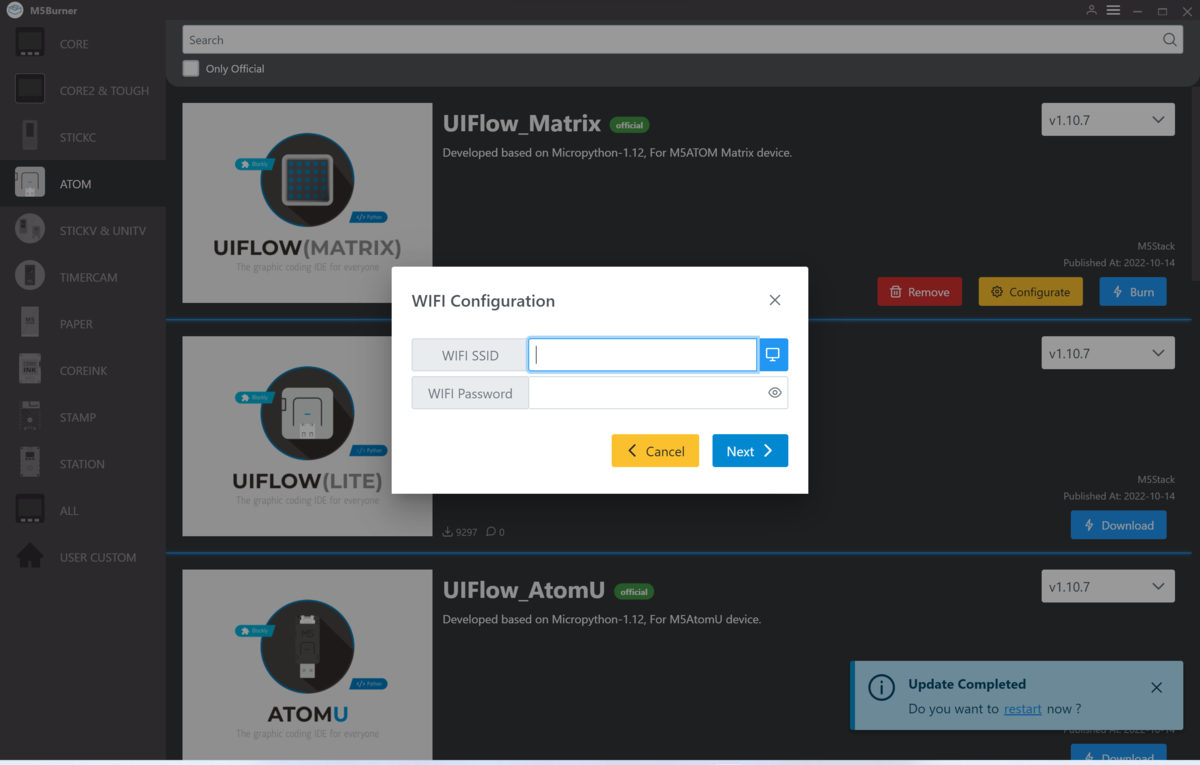This screenshot has height=765, width=1200.
Task: Click the ALL devices icon in sidebar
Action: (30, 510)
